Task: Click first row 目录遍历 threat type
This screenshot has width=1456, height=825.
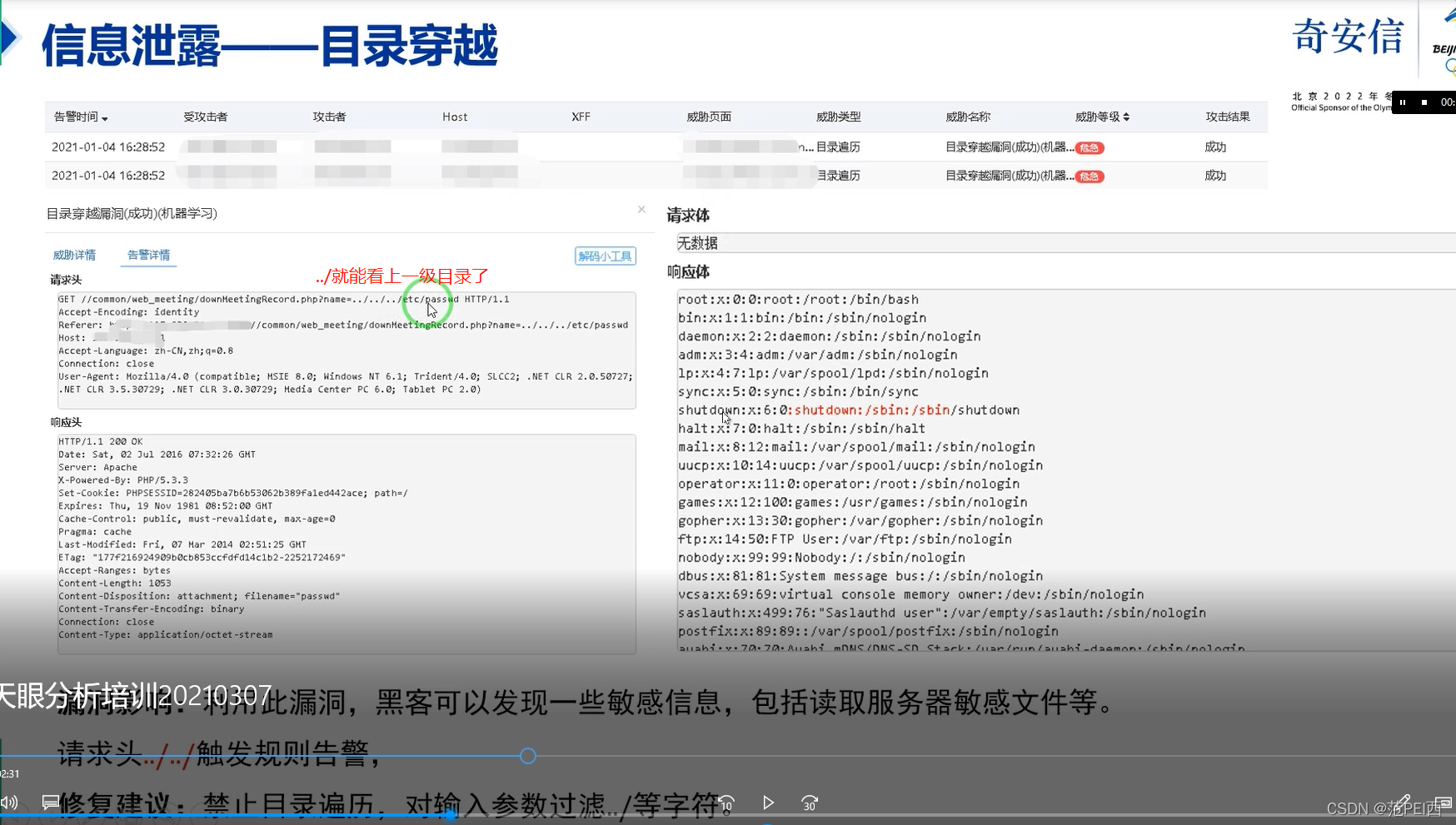Action: coord(838,147)
